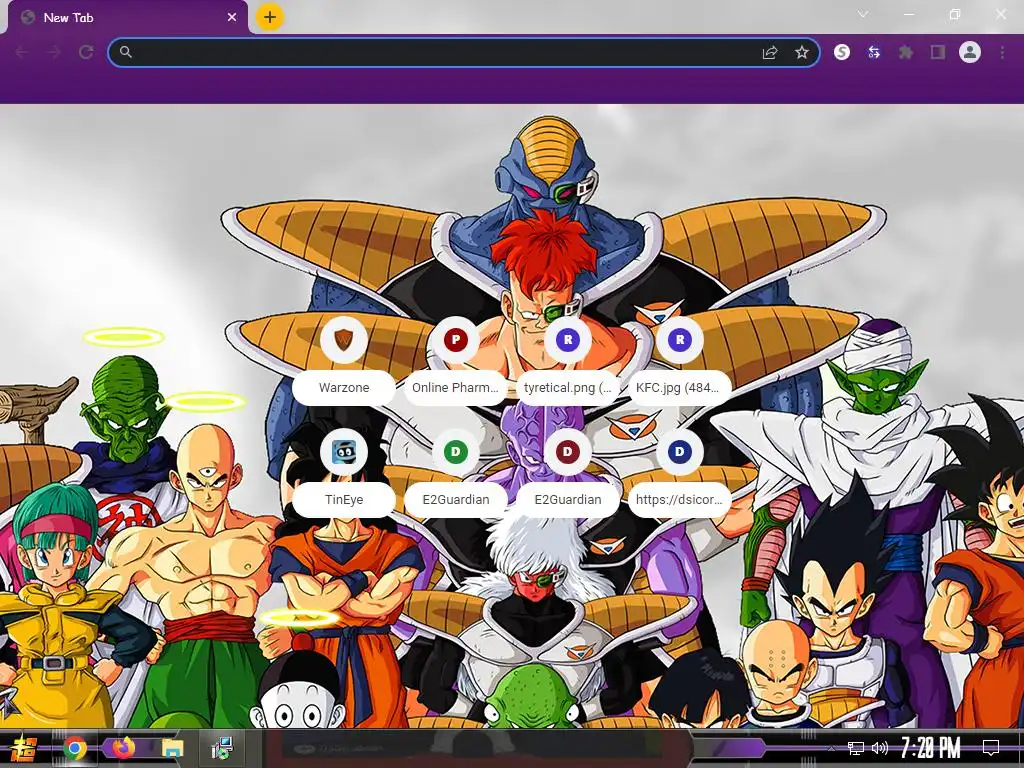
Task: Go forward to next page
Action: [x=54, y=52]
